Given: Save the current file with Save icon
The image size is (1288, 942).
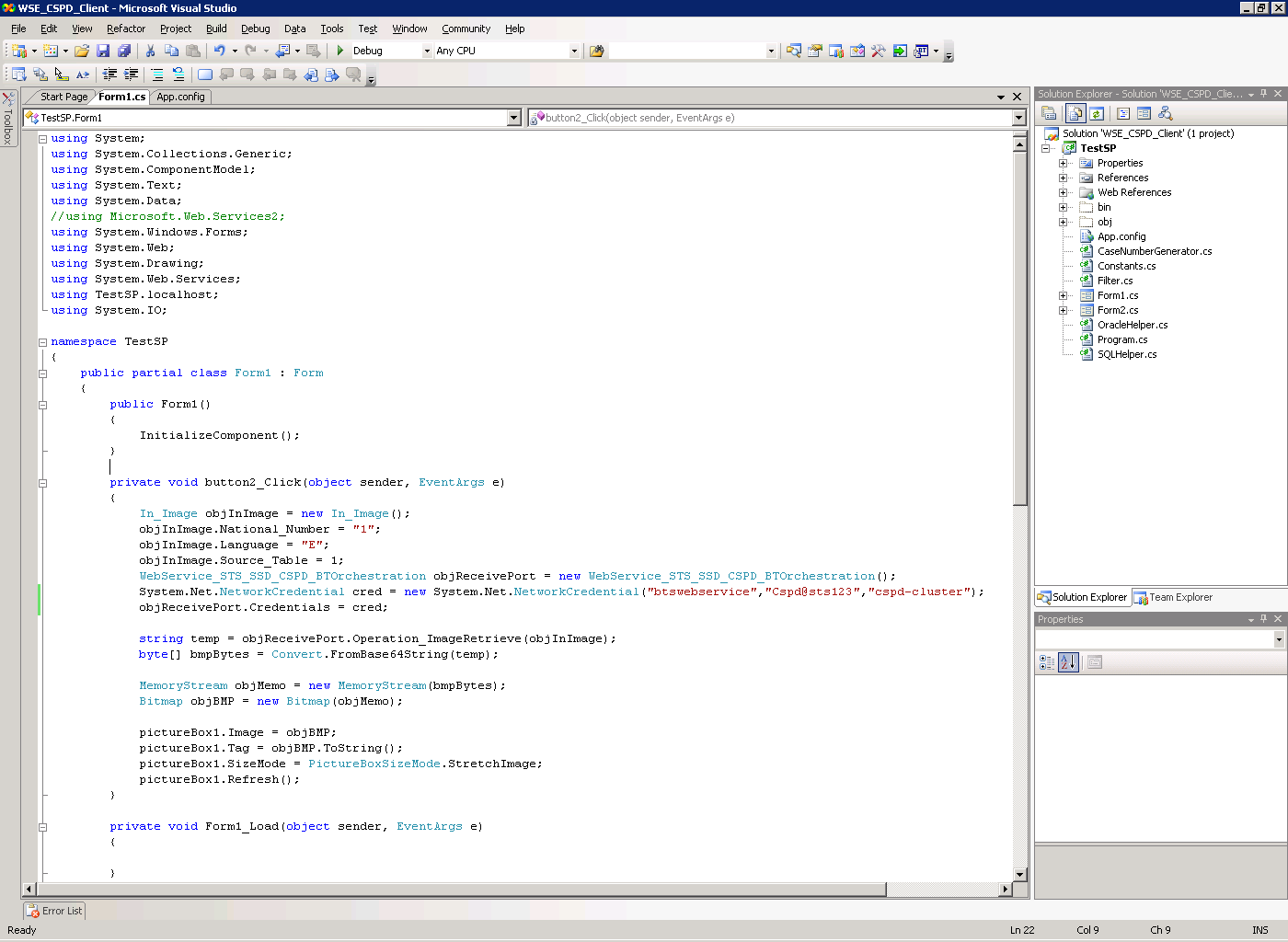Looking at the screenshot, I should coord(103,51).
